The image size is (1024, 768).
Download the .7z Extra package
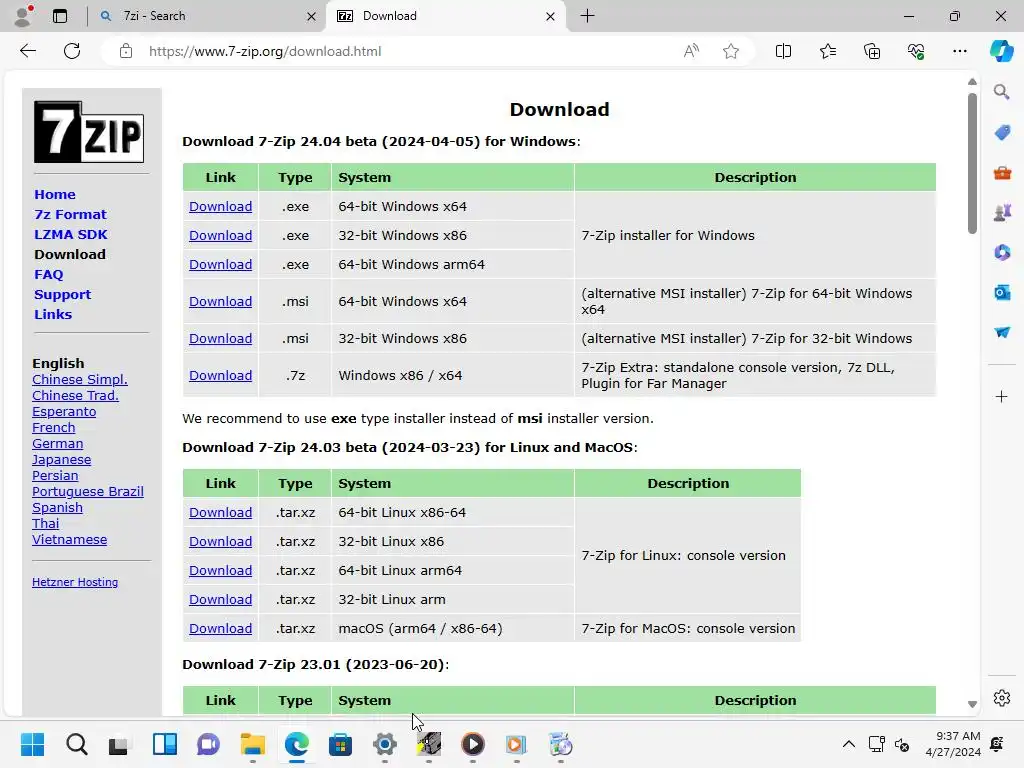[x=221, y=376]
